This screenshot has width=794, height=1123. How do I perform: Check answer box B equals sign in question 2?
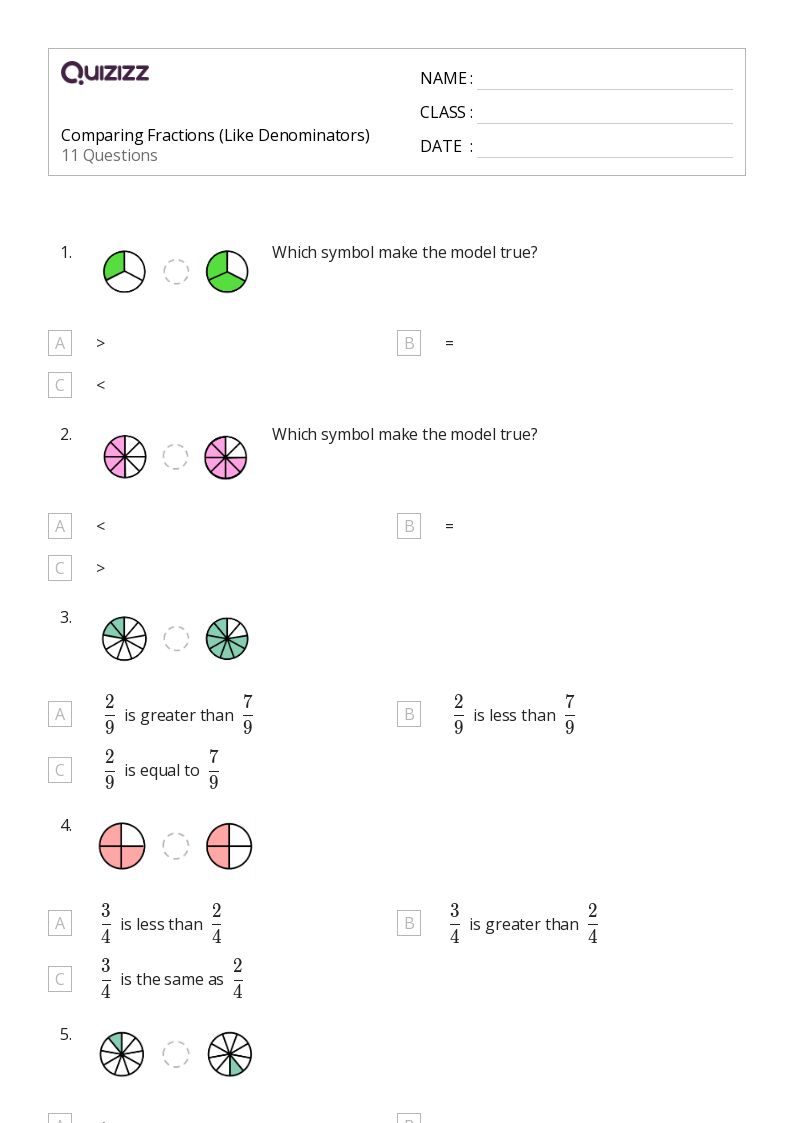(409, 526)
